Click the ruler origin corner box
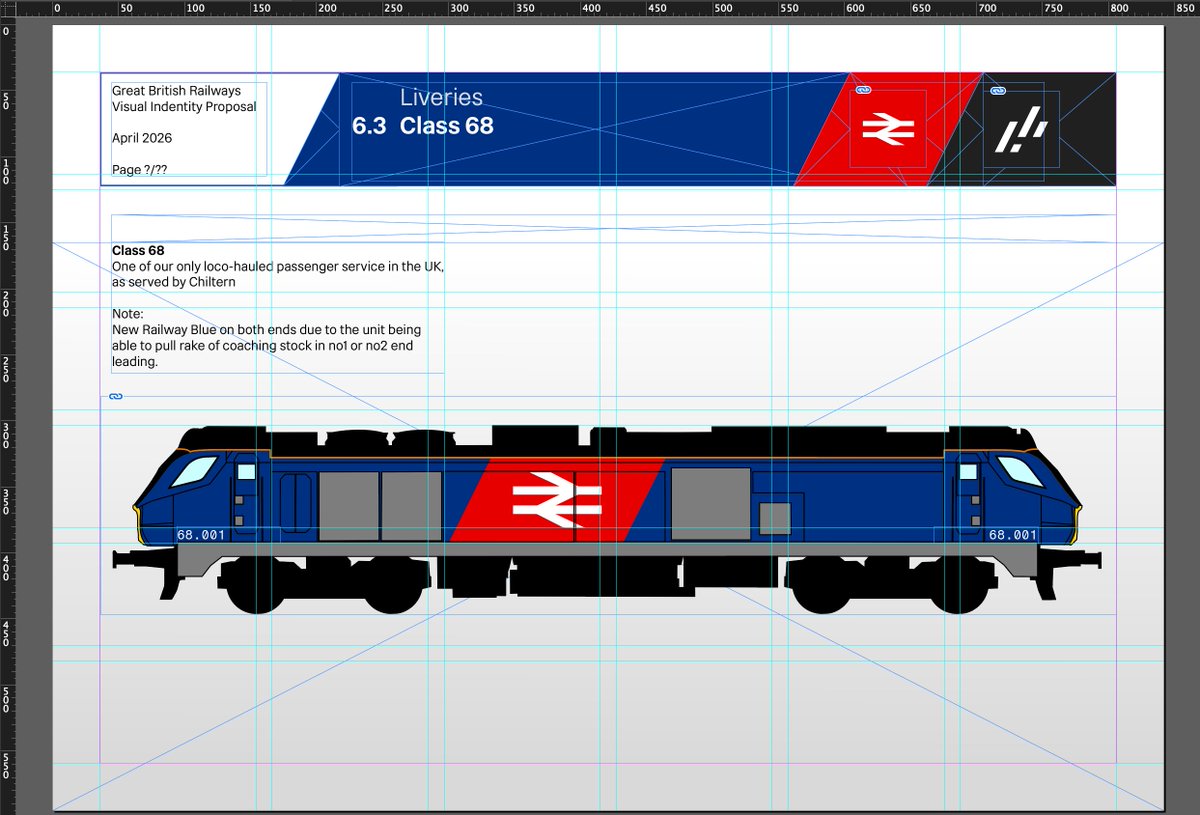The height and width of the screenshot is (815, 1200). 7,9
